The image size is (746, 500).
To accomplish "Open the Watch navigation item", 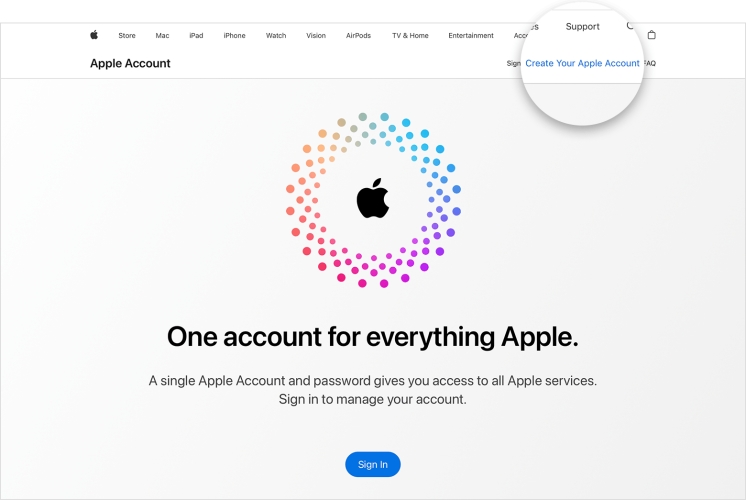I will pyautogui.click(x=276, y=36).
